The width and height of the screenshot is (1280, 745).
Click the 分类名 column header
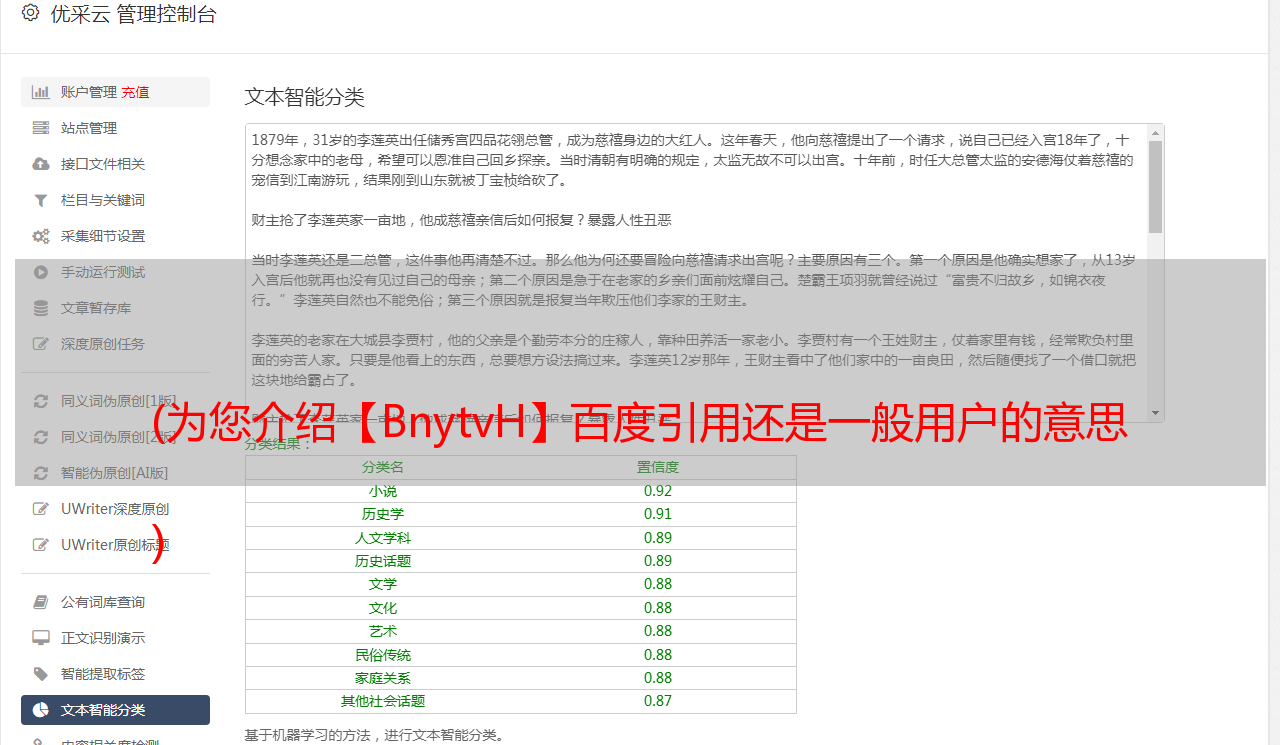383,467
